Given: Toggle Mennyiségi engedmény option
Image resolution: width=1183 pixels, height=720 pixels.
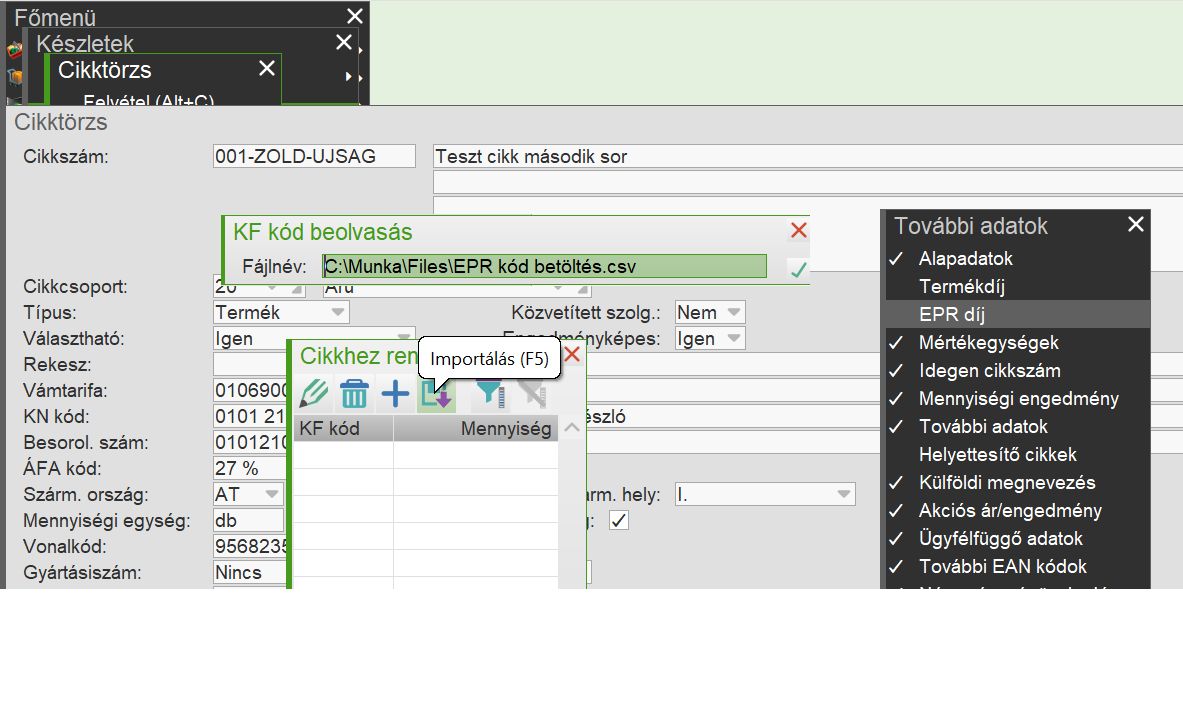Looking at the screenshot, I should tap(1016, 398).
